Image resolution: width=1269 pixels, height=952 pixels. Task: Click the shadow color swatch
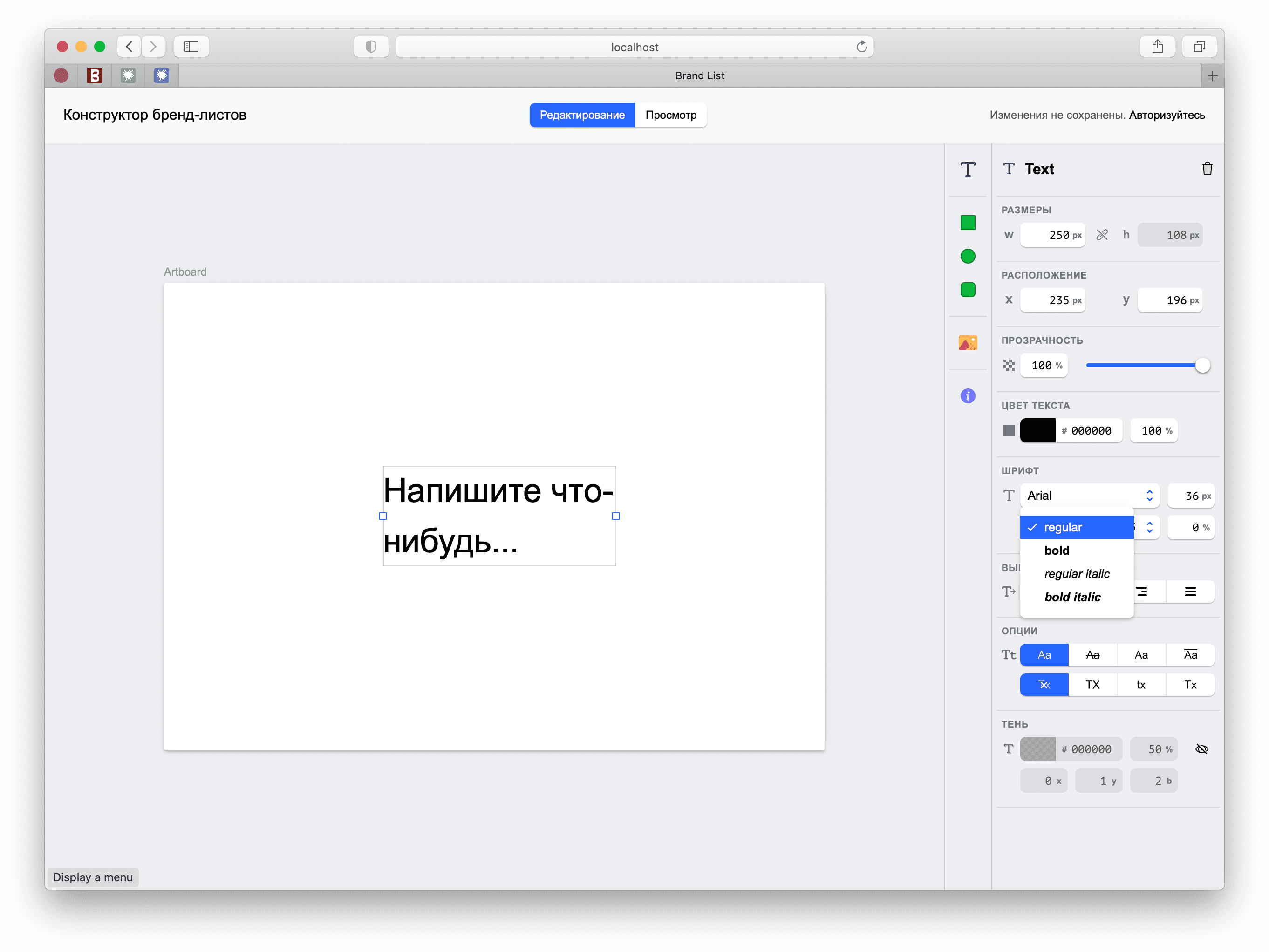tap(1037, 748)
